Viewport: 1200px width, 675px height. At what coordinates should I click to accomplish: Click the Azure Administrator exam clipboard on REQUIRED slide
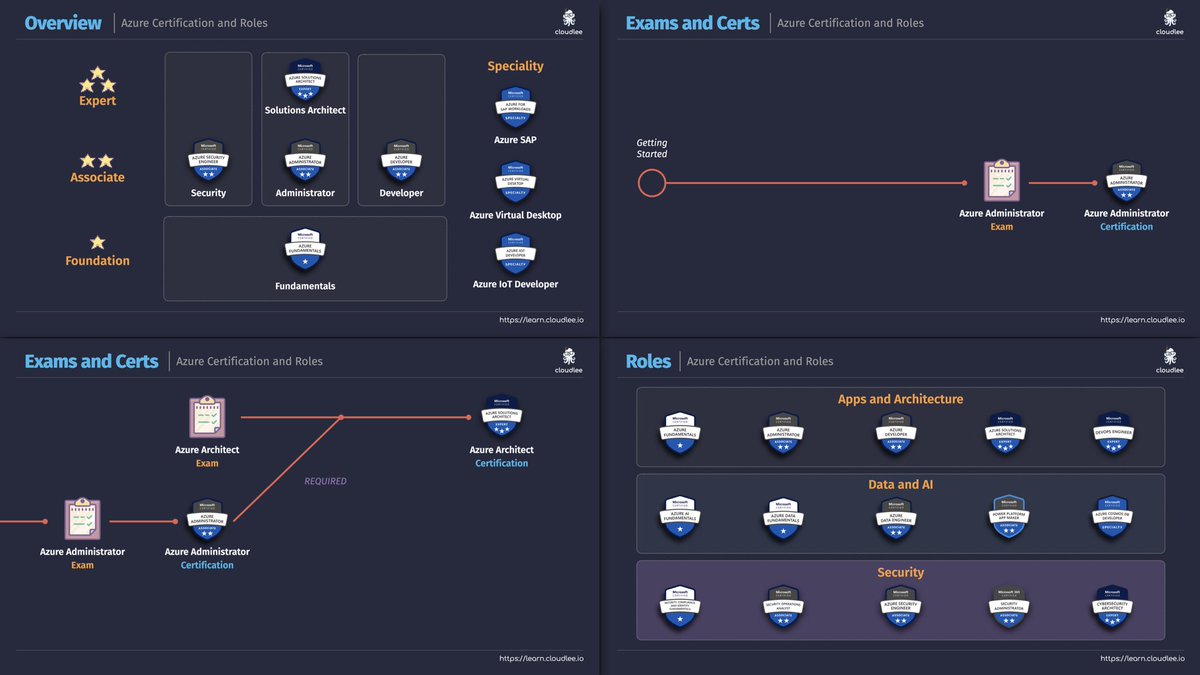click(82, 520)
